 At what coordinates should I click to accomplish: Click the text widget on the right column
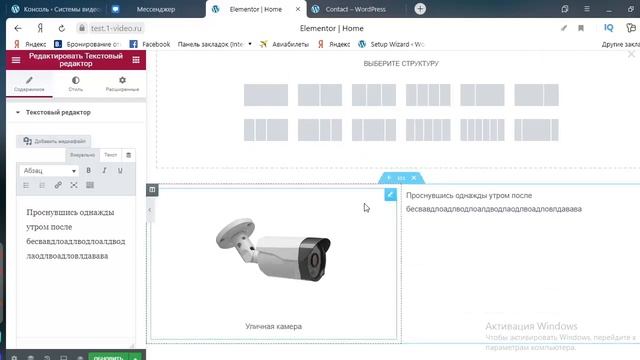click(494, 202)
